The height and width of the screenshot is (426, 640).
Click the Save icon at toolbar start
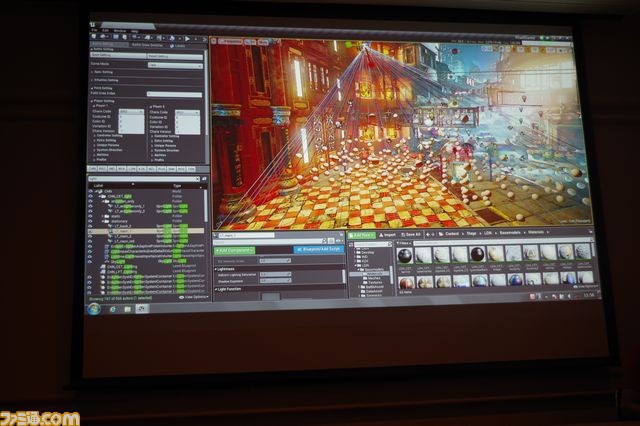click(94, 37)
